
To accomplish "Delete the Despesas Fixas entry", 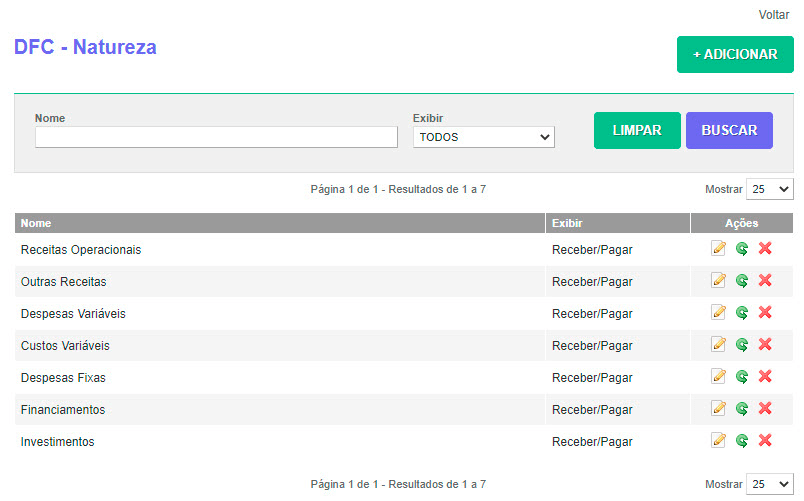I will (x=765, y=377).
